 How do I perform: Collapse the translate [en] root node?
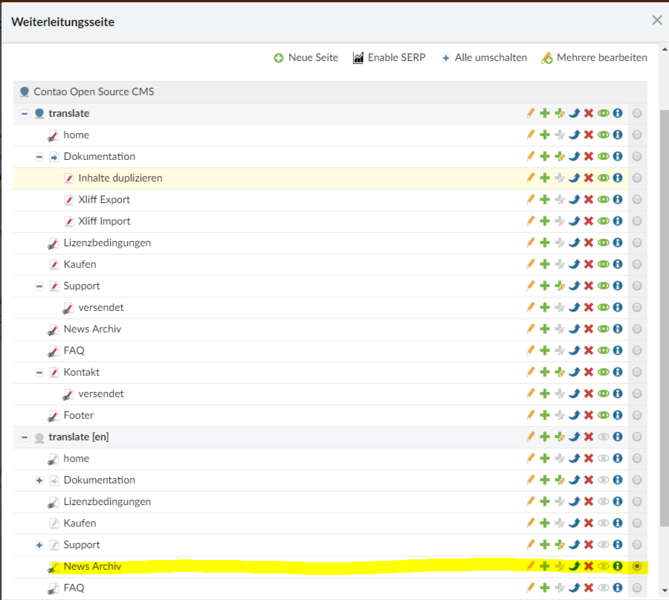(24, 437)
